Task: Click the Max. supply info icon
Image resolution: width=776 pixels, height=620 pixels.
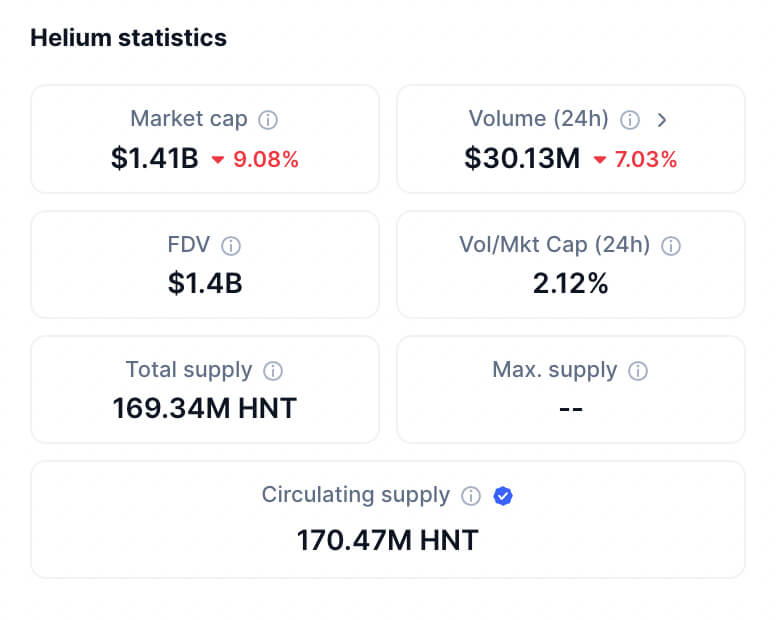Action: 638,371
